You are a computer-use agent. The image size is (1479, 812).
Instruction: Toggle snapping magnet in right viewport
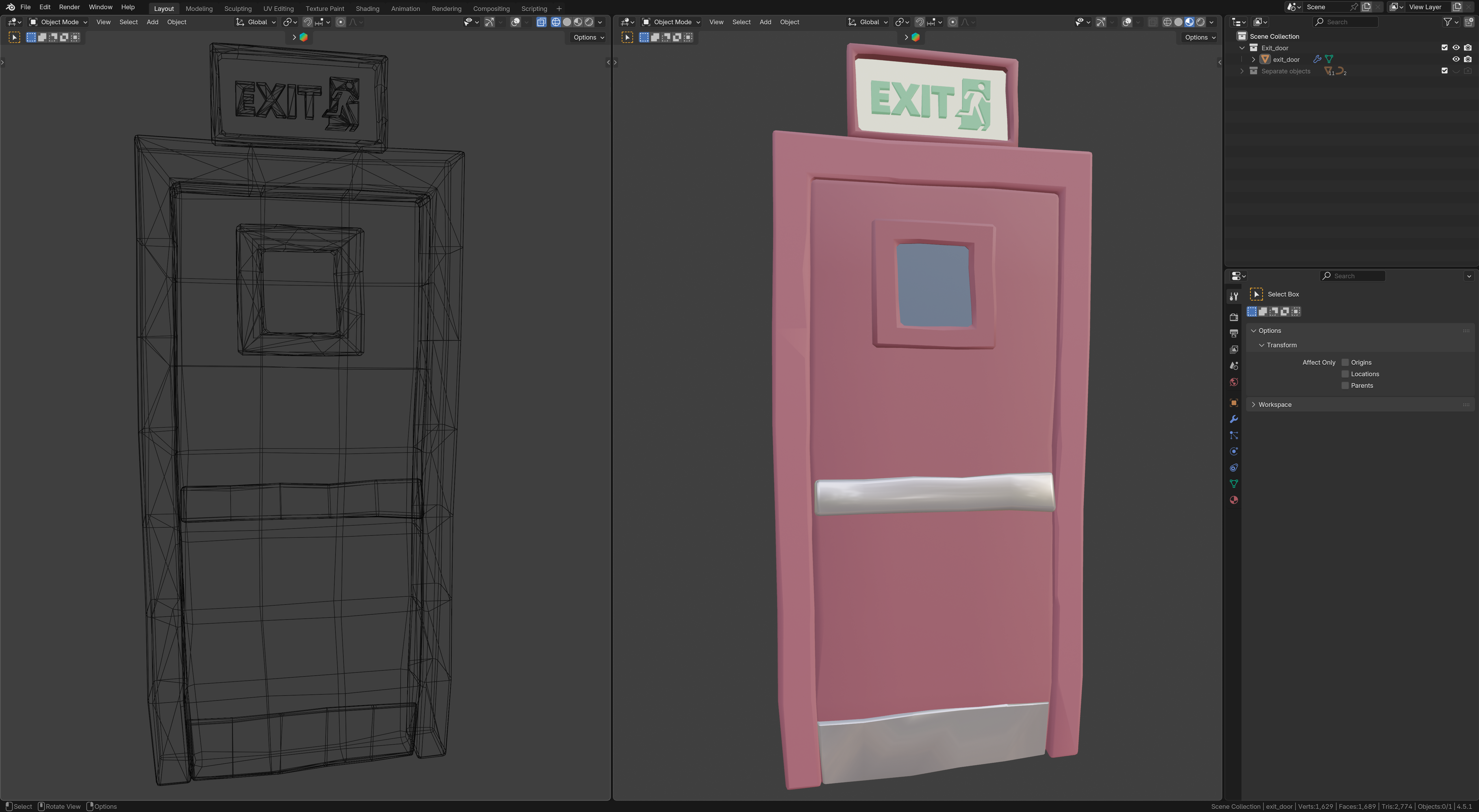920,22
